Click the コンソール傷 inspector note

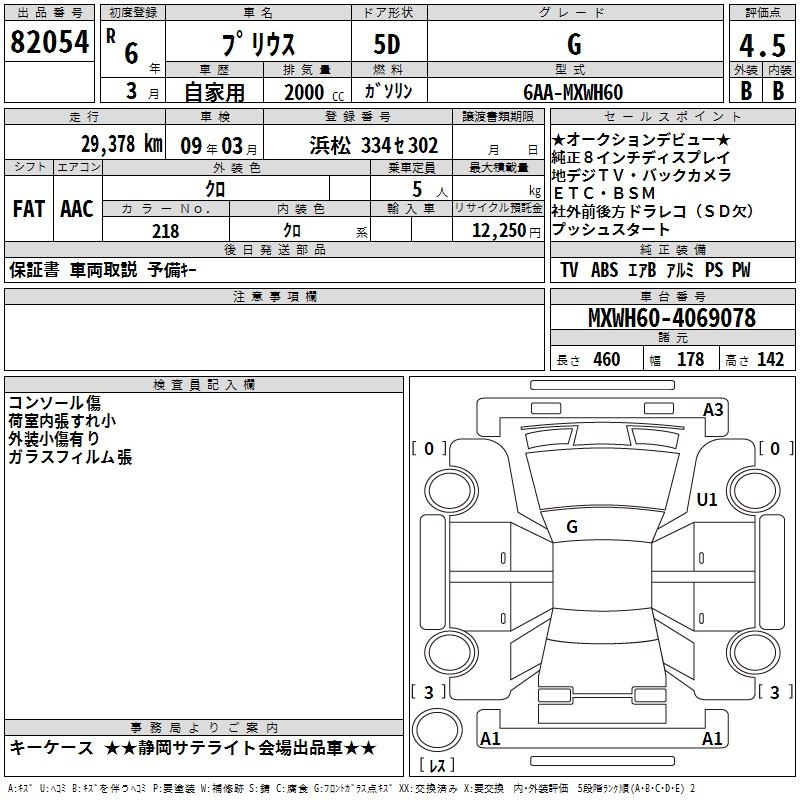pos(53,403)
